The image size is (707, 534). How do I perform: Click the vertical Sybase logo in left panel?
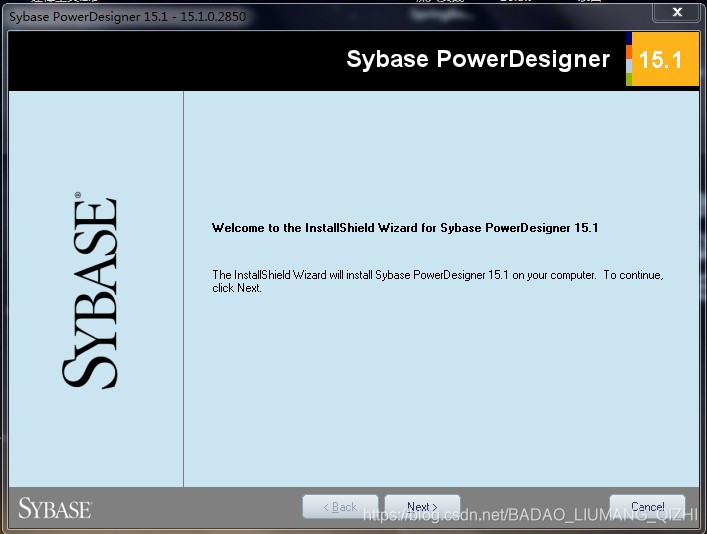pyautogui.click(x=90, y=290)
